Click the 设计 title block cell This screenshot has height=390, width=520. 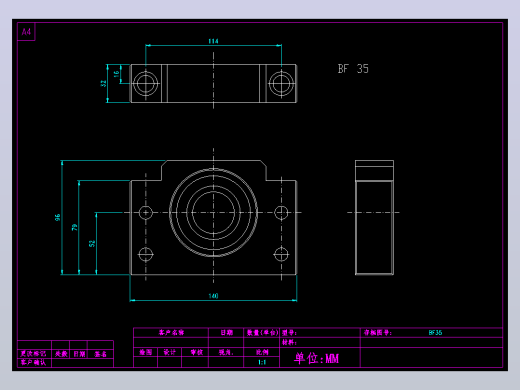point(170,352)
